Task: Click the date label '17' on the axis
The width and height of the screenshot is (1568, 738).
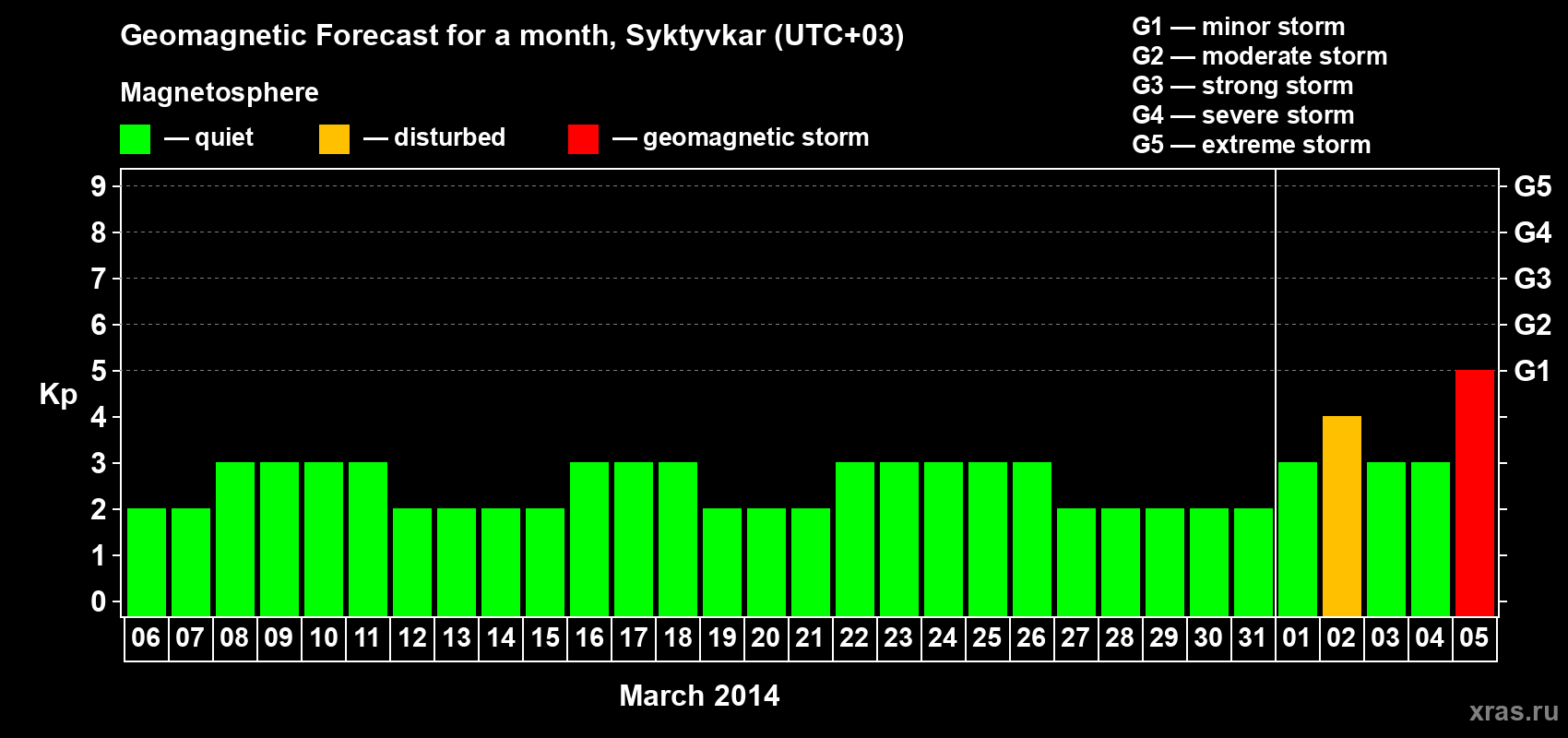Action: coord(634,638)
